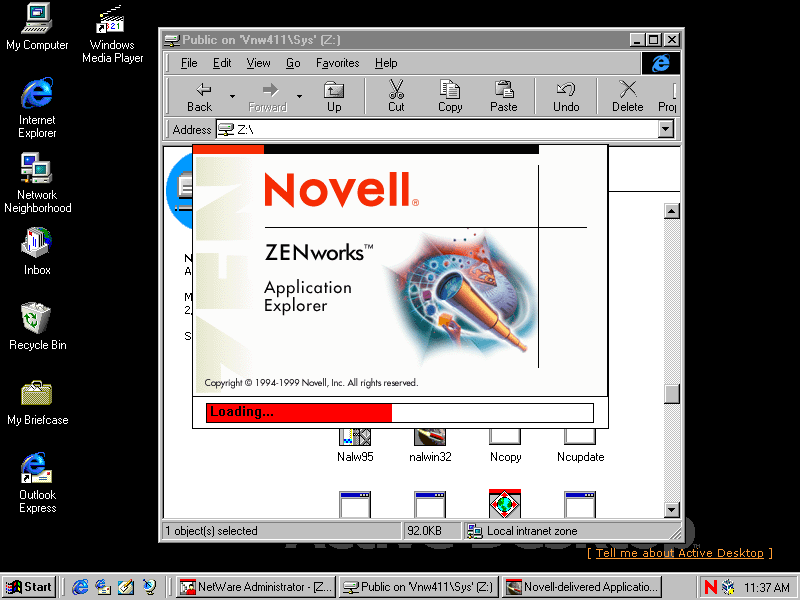The image size is (800, 600).
Task: Click the file list scroll down arrow
Action: point(672,510)
